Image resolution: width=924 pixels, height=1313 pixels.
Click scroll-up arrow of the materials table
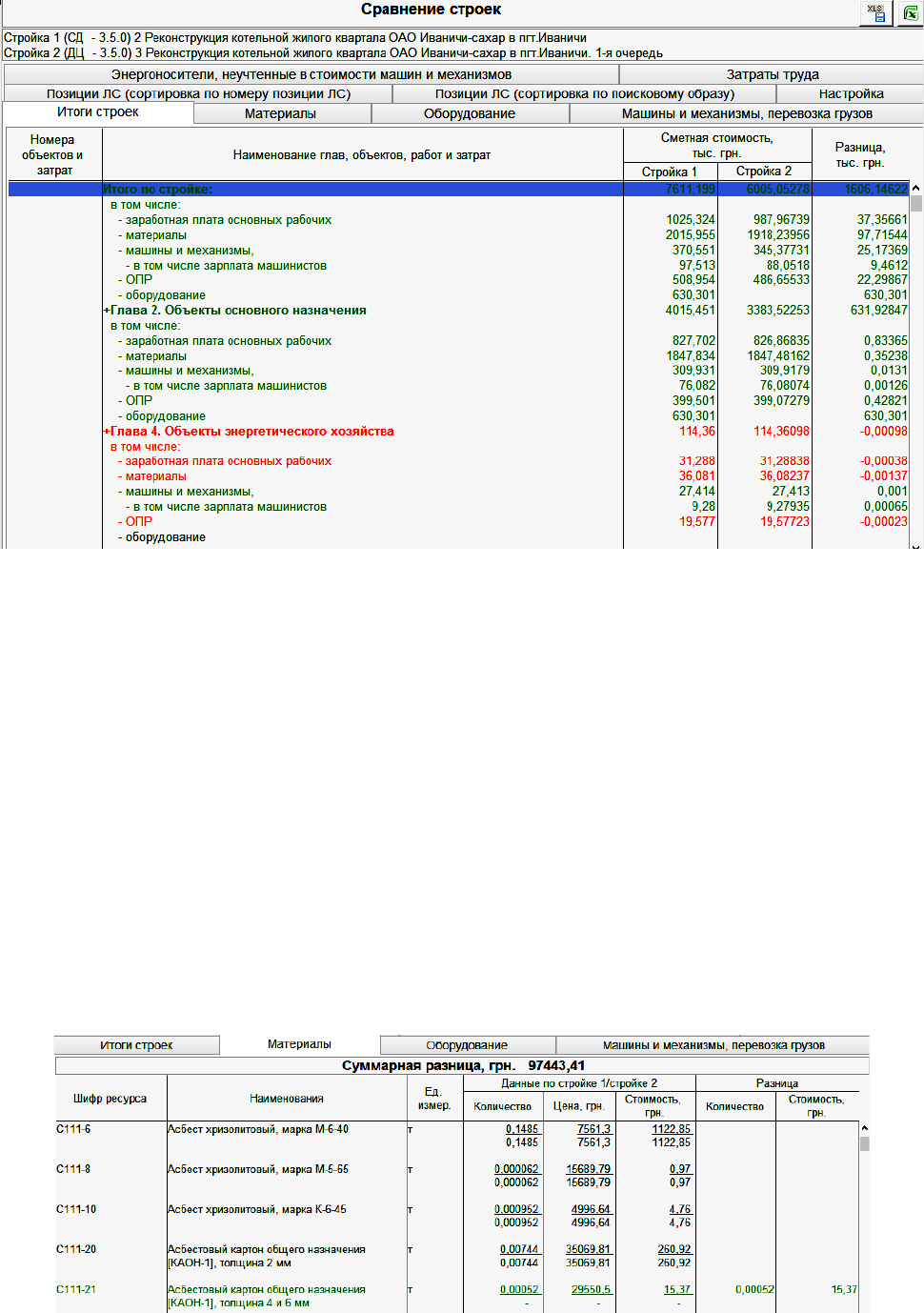(864, 1129)
